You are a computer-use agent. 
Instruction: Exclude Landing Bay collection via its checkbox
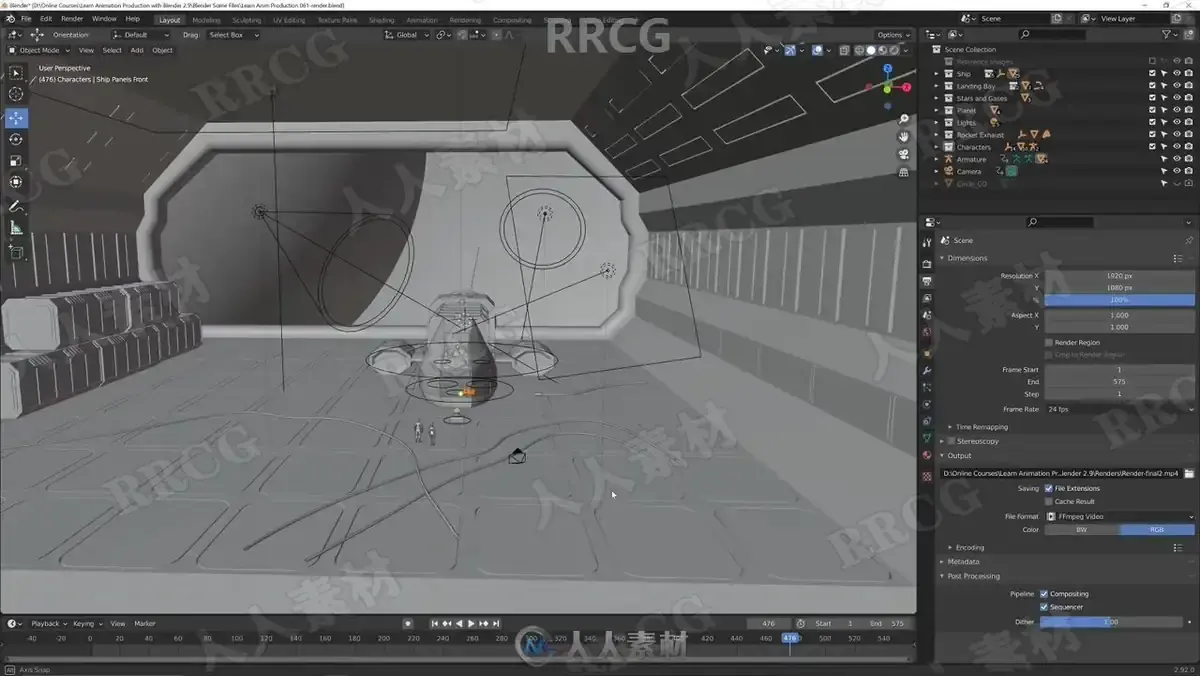[x=1152, y=86]
